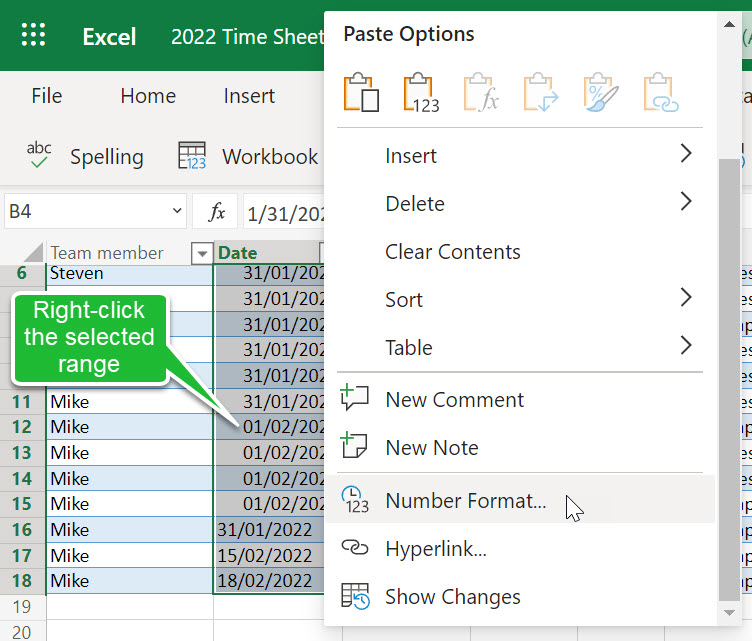Click the cell with date 15/02/2022
The width and height of the screenshot is (752, 641).
point(269,556)
